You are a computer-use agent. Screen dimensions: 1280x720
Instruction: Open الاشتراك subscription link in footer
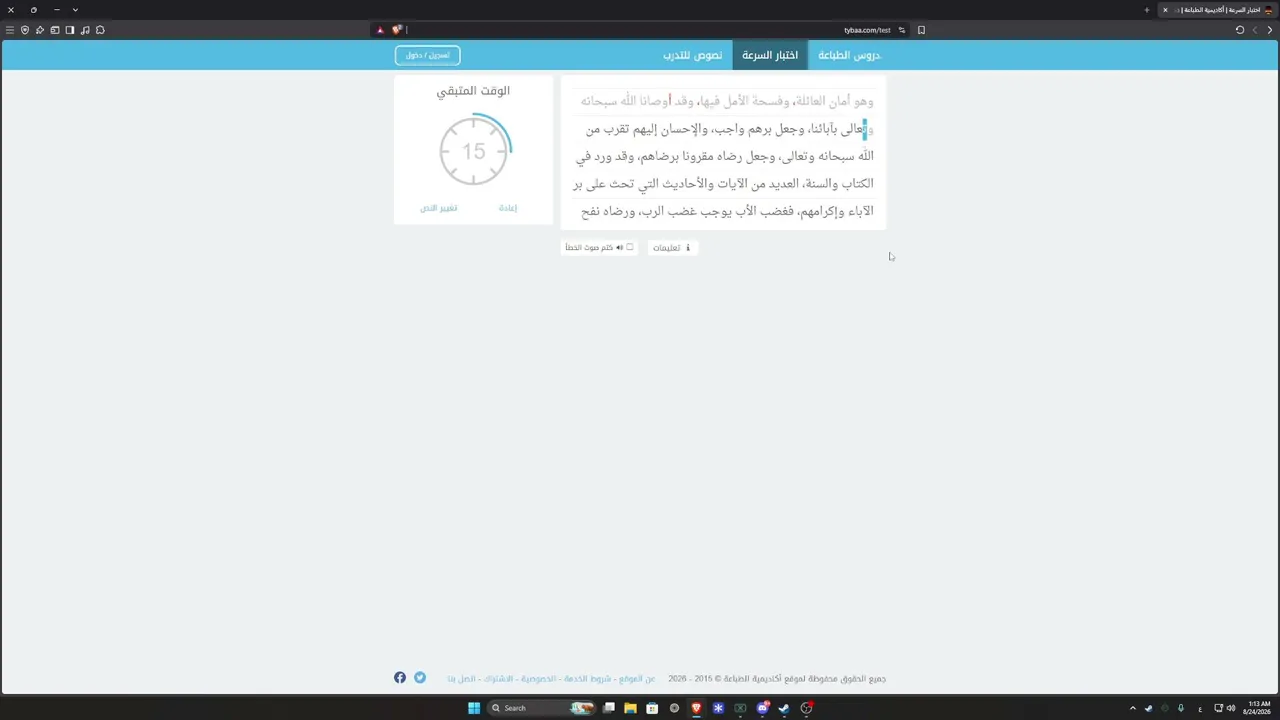coord(498,679)
